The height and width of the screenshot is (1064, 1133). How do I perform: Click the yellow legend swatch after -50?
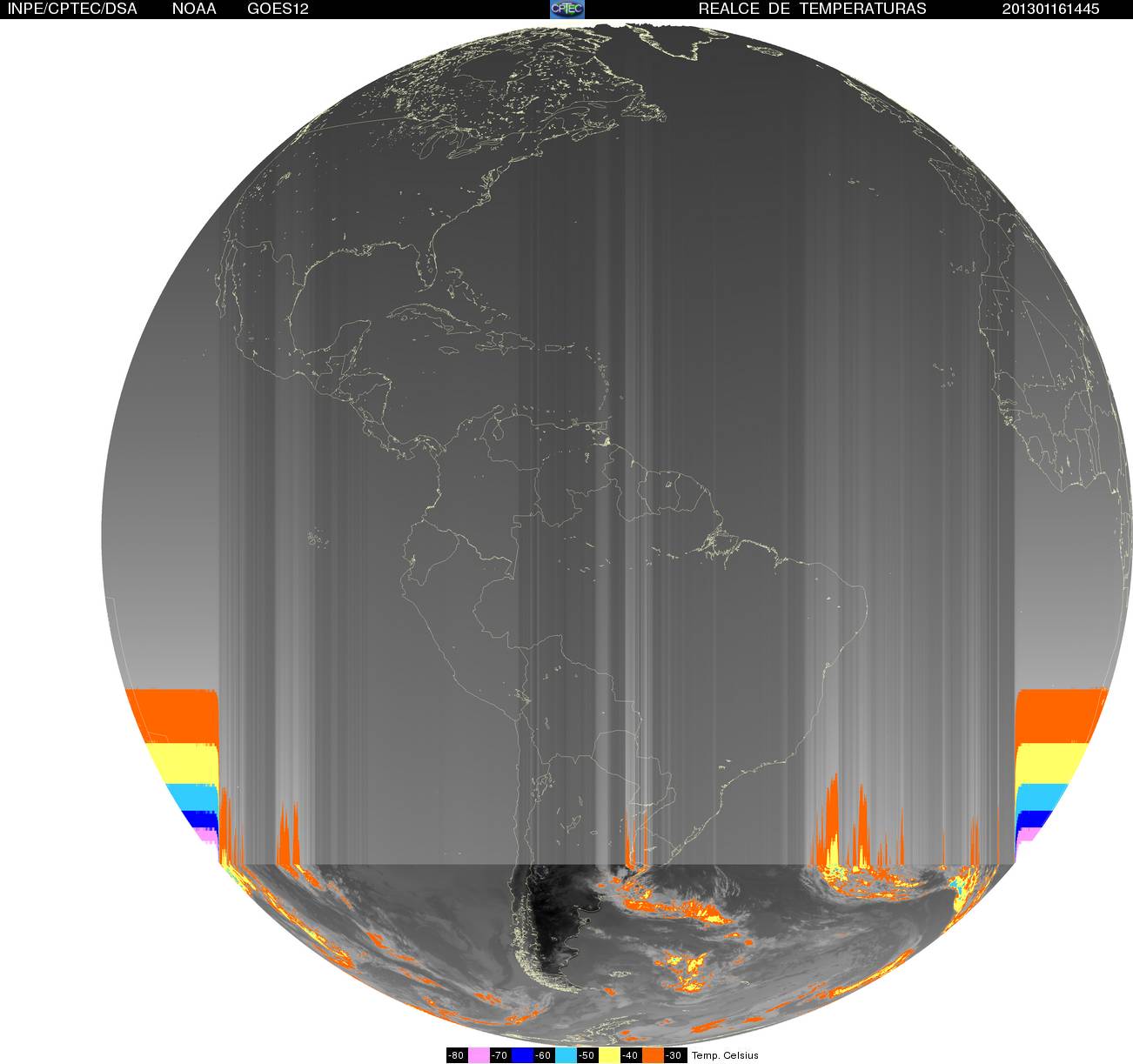(x=609, y=1055)
